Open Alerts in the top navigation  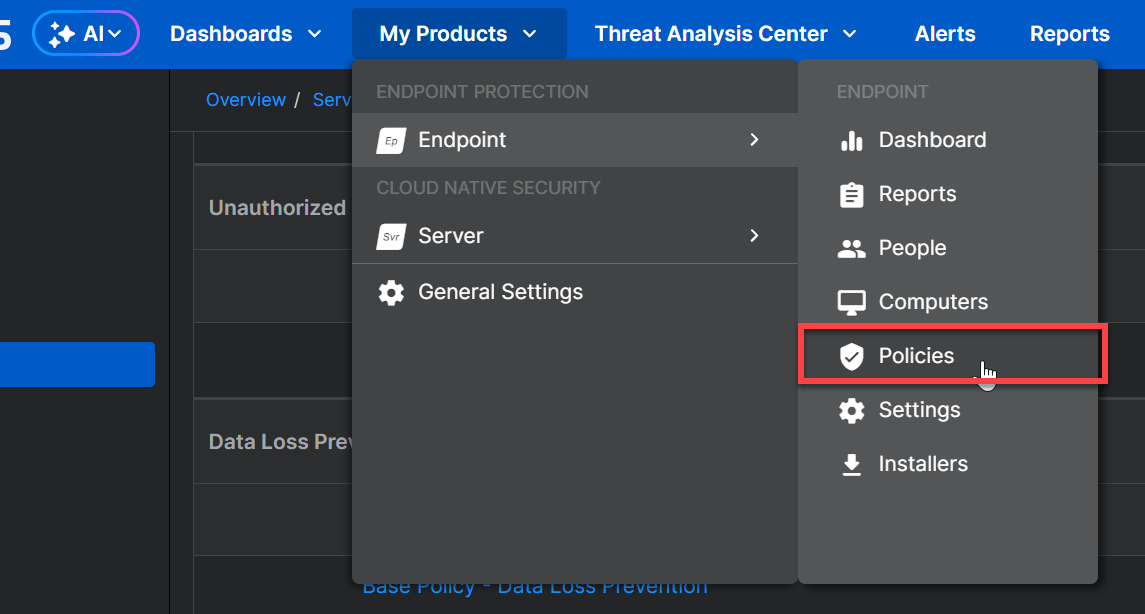(945, 34)
